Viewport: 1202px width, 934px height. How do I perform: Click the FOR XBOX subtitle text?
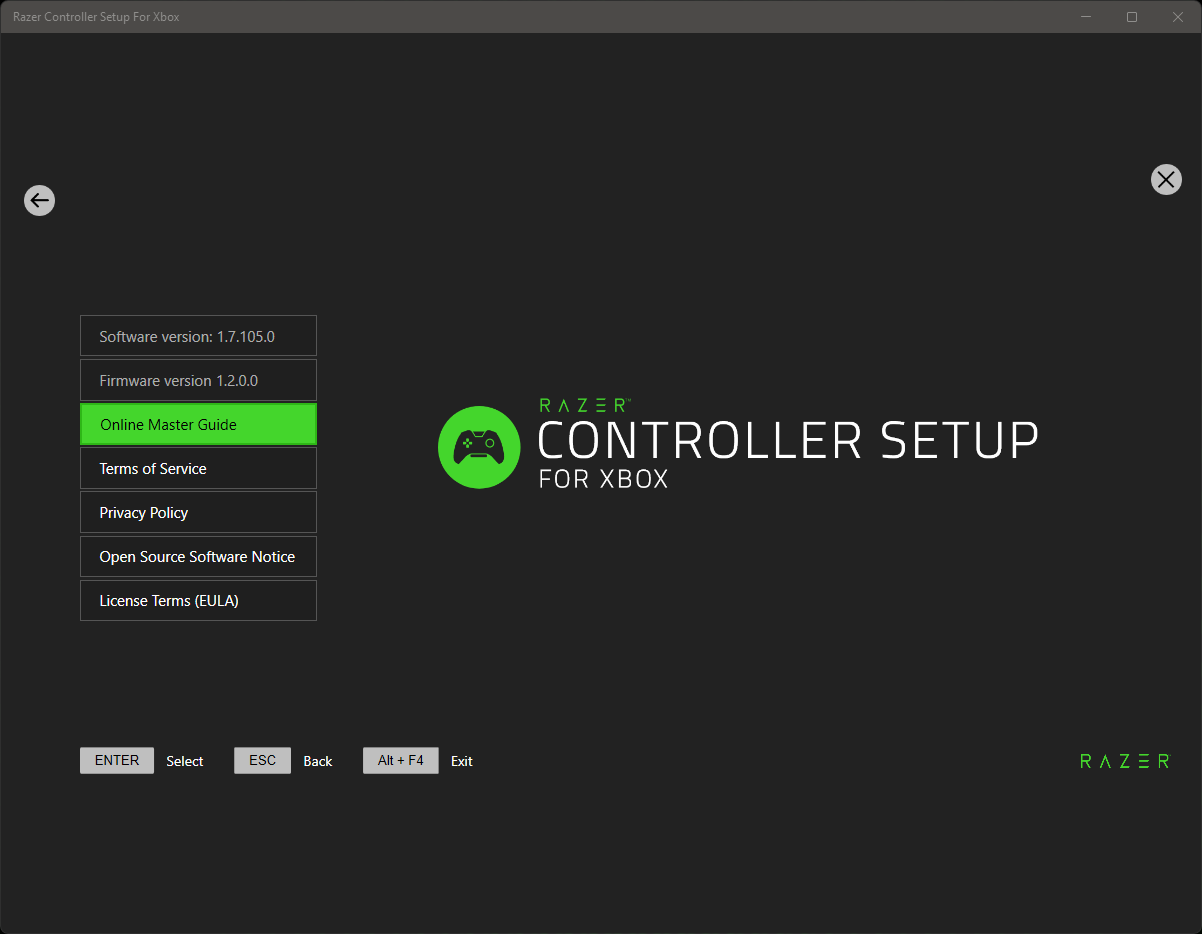pyautogui.click(x=603, y=479)
